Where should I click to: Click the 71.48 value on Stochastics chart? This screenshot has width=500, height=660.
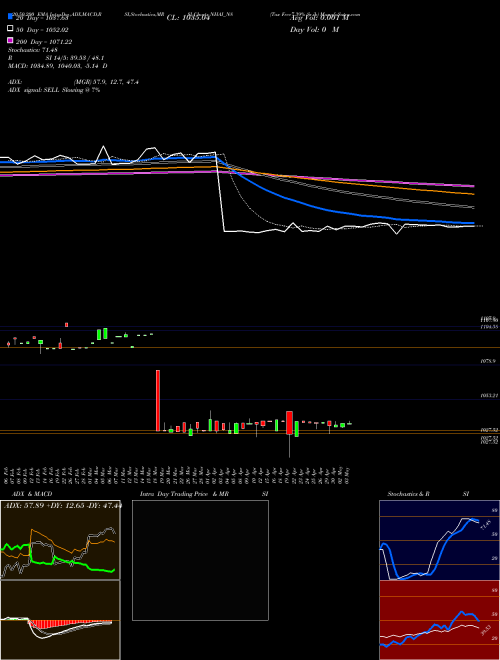[485, 524]
